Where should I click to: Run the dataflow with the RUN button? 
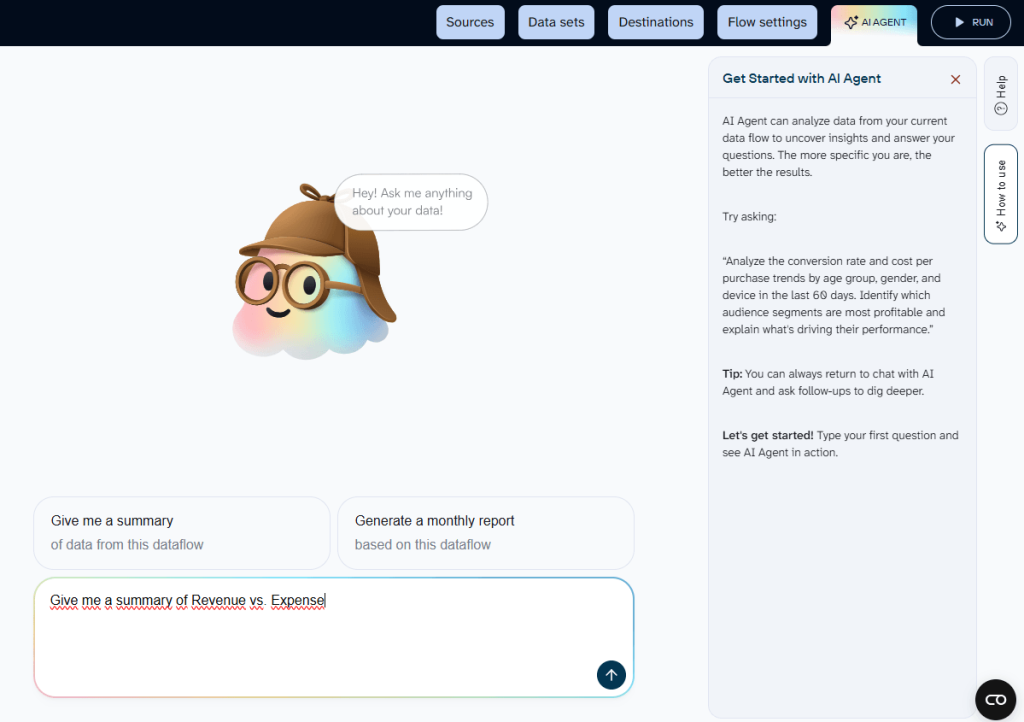click(x=970, y=21)
